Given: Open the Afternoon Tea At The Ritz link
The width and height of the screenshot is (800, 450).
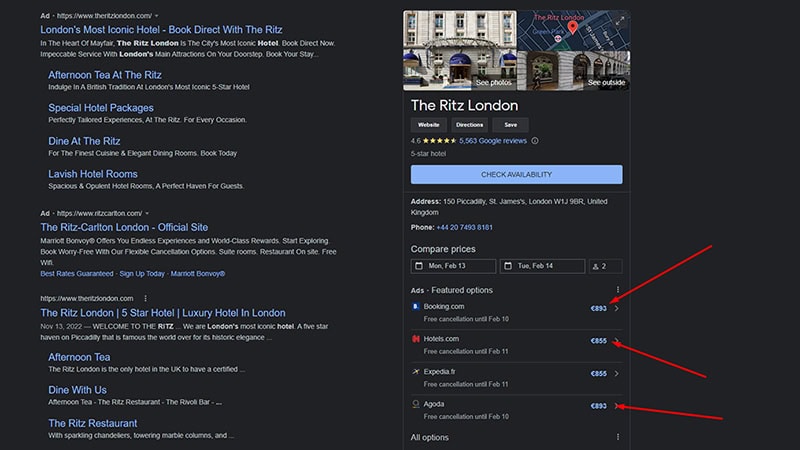Looking at the screenshot, I should coord(105,75).
